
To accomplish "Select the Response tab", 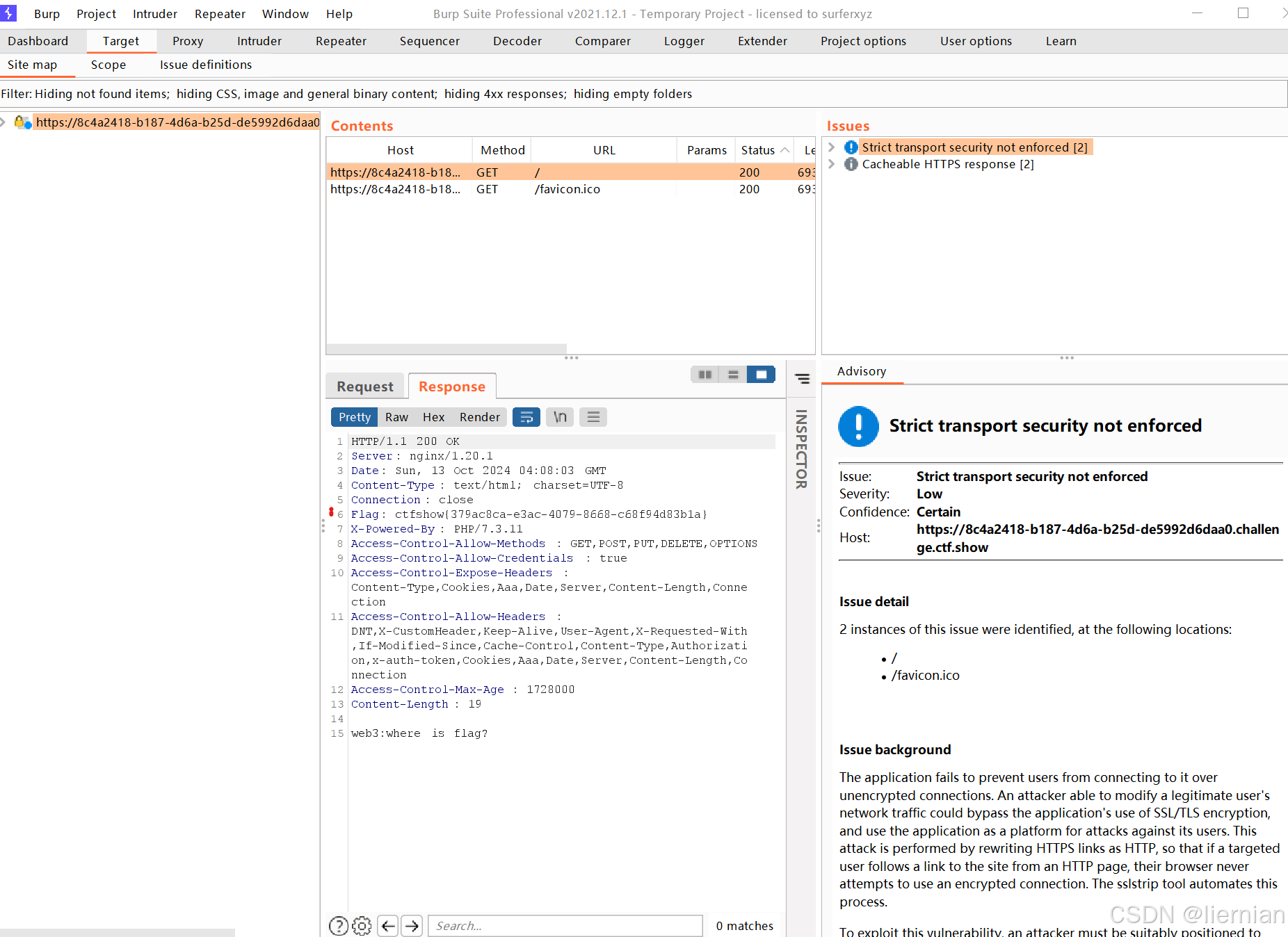I will click(452, 386).
